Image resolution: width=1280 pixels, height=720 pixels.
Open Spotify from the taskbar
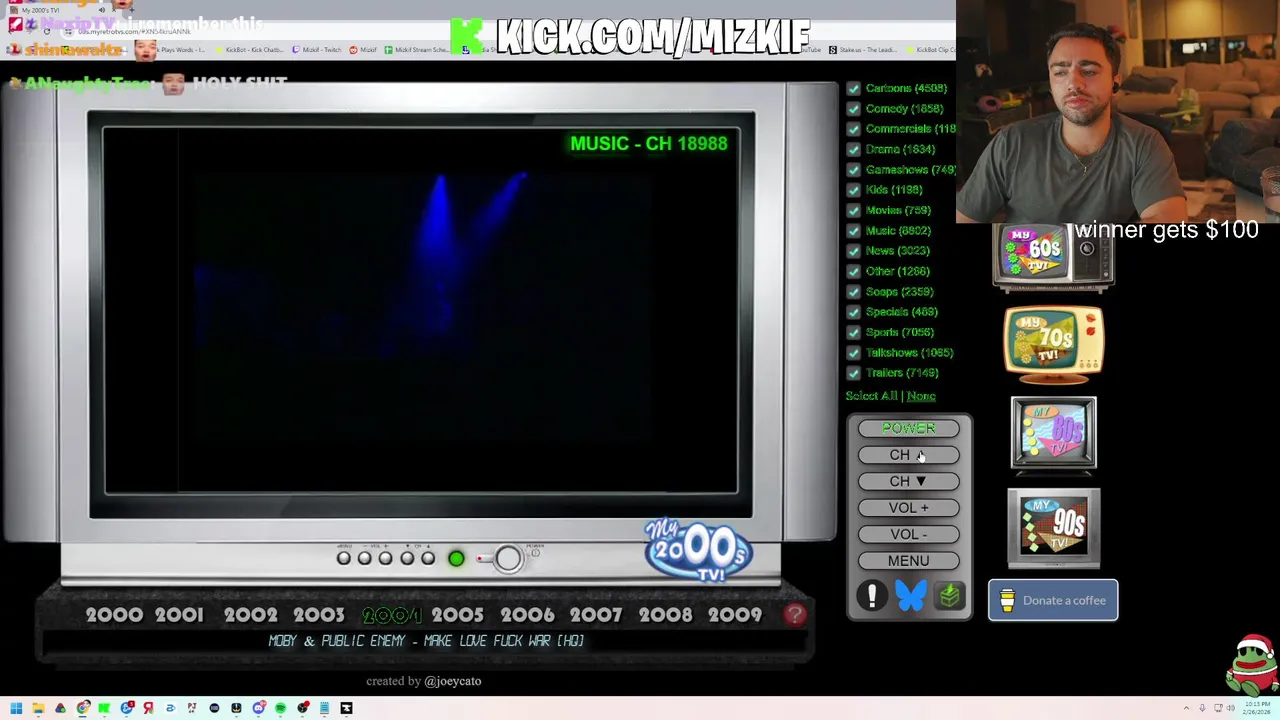click(x=280, y=708)
